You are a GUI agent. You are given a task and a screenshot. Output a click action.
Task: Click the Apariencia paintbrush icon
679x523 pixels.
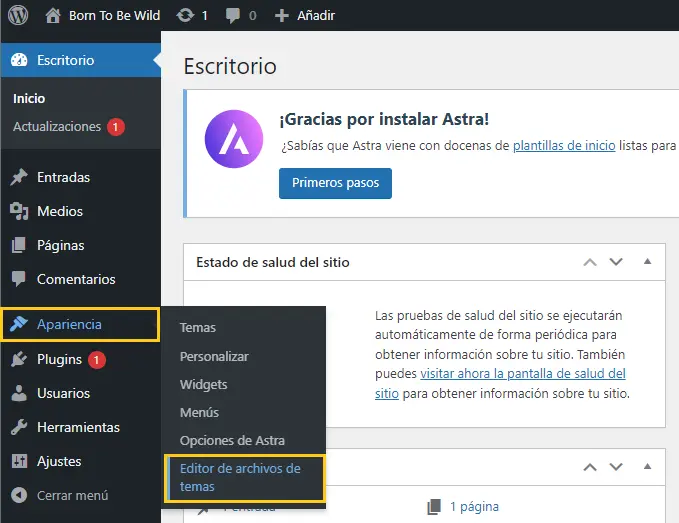point(19,324)
